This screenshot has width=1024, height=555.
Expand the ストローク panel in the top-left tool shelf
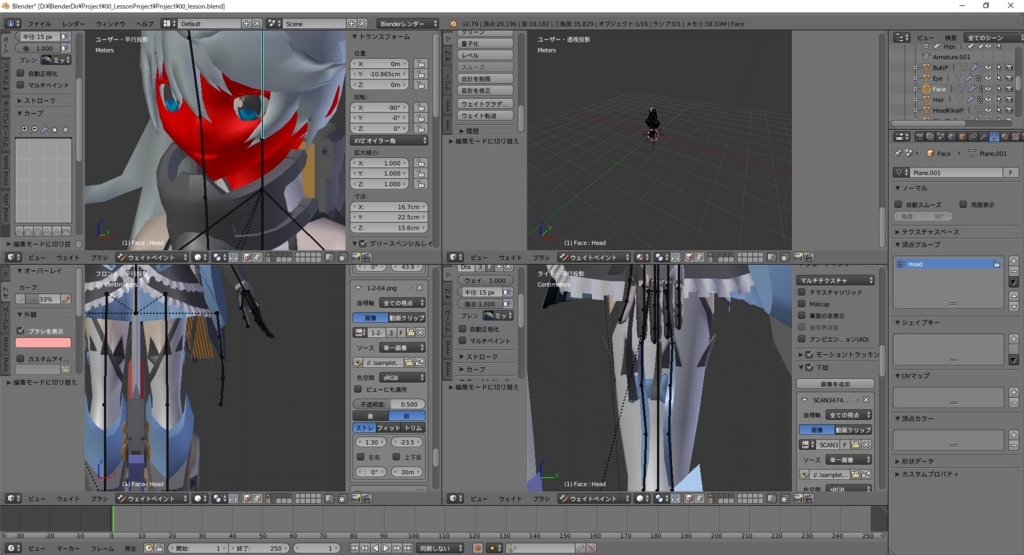click(x=37, y=101)
